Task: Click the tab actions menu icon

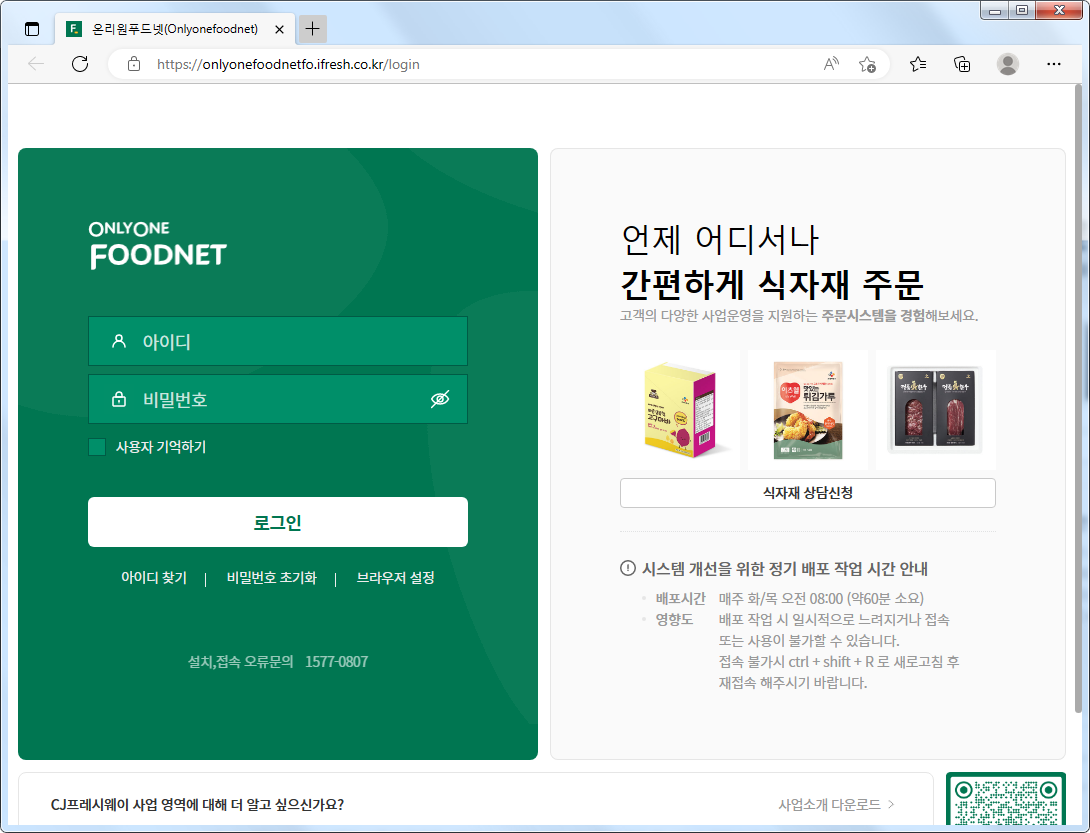Action: pyautogui.click(x=32, y=29)
